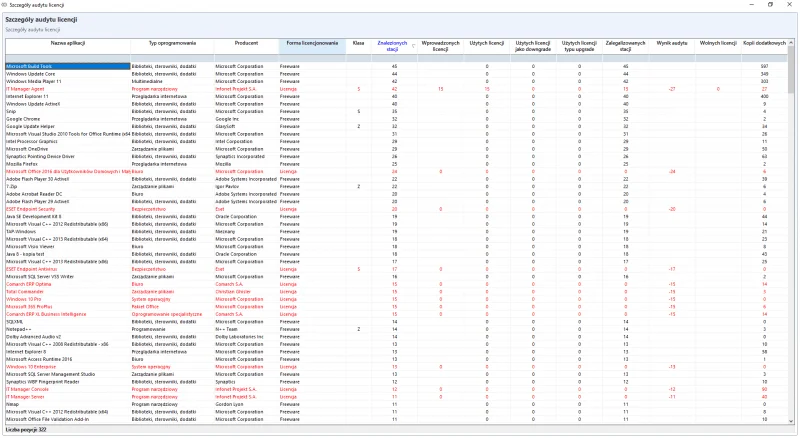Select Microsoft SQL Server VSS Writer row
This screenshot has width=800, height=438.
tap(396, 277)
